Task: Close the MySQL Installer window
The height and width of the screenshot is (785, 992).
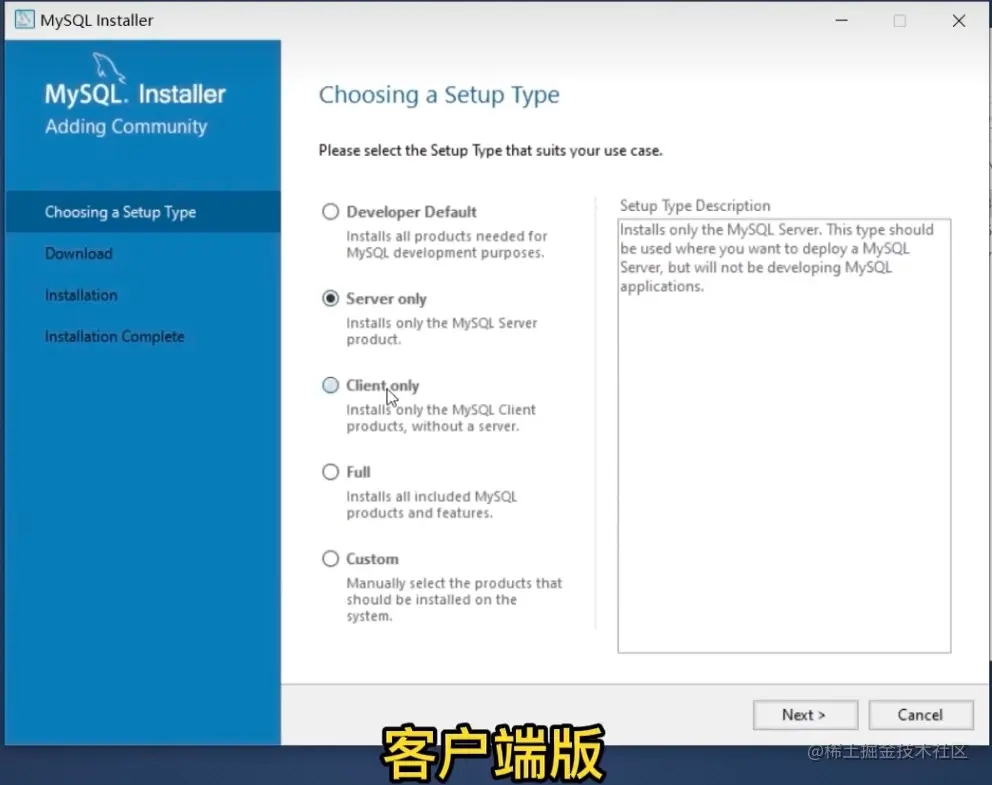Action: (958, 20)
